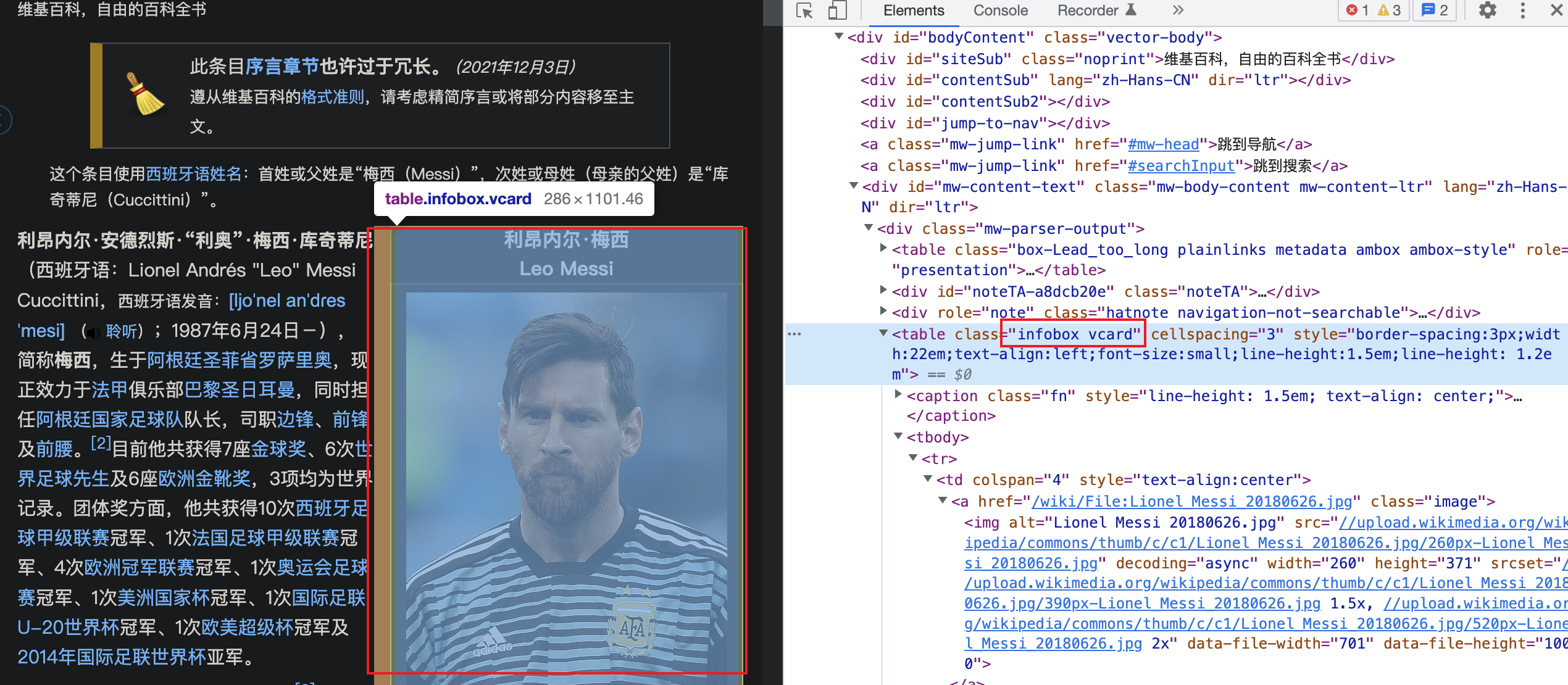Viewport: 1568px width, 685px height.
Task: Click the infobox title 利昂内尔·梅西
Action: point(566,239)
